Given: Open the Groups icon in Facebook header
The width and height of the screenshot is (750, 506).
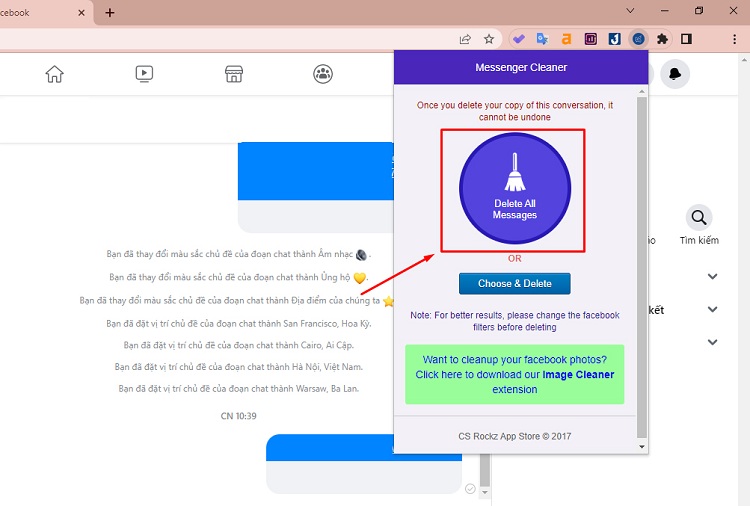Looking at the screenshot, I should pyautogui.click(x=323, y=74).
